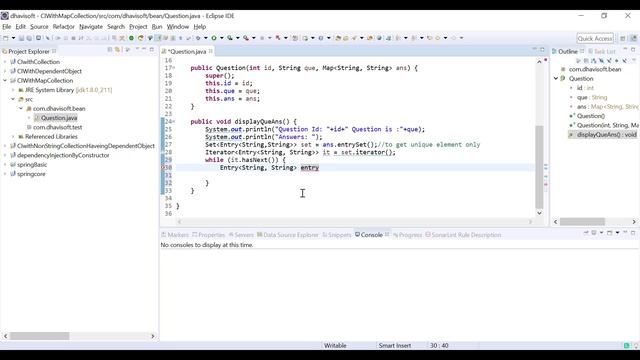The height and width of the screenshot is (360, 640).
Task: Click Project Explorer horizontal scrollbar thumb
Action: pos(40,336)
